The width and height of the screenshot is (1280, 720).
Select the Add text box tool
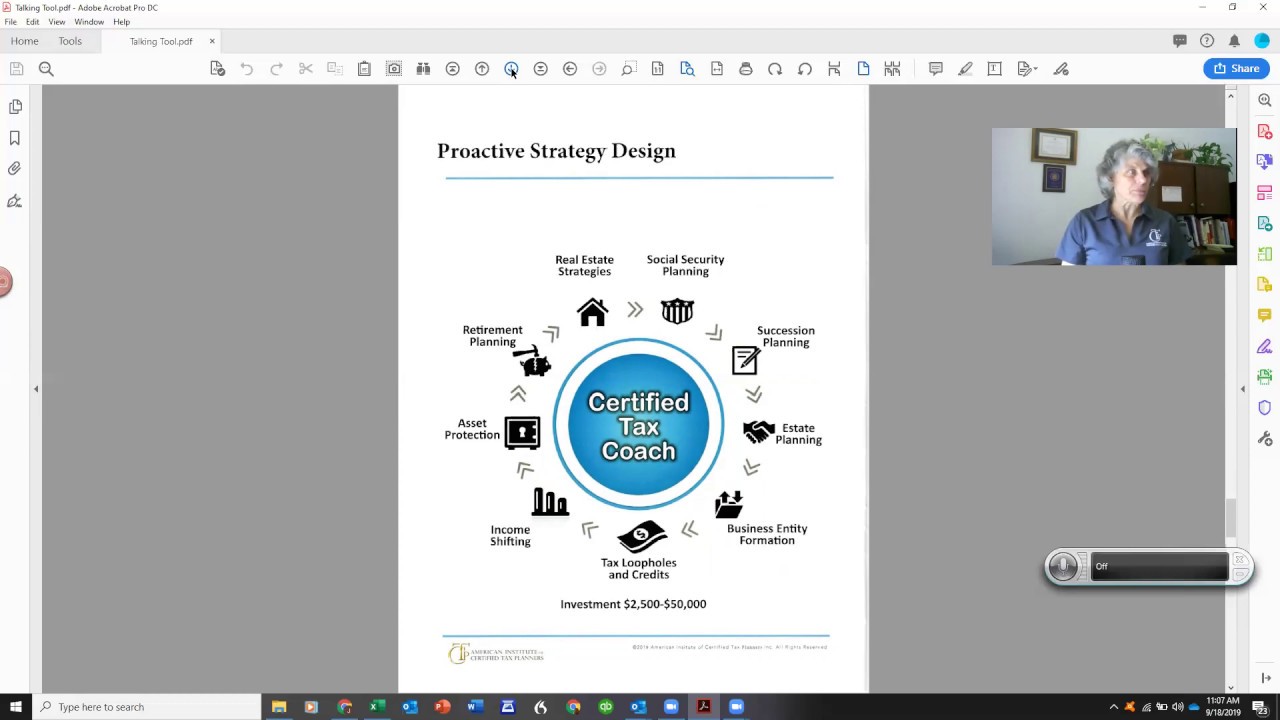[x=994, y=69]
